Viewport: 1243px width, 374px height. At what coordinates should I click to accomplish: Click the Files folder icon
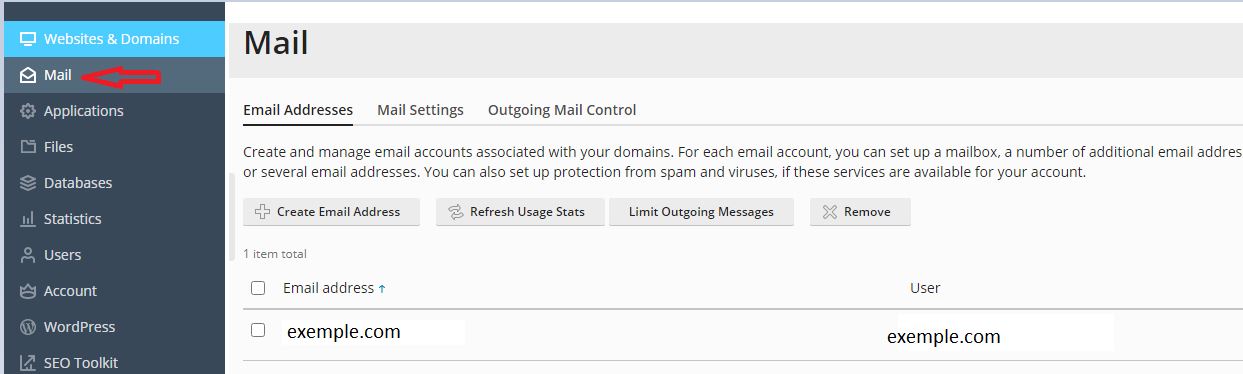point(28,147)
